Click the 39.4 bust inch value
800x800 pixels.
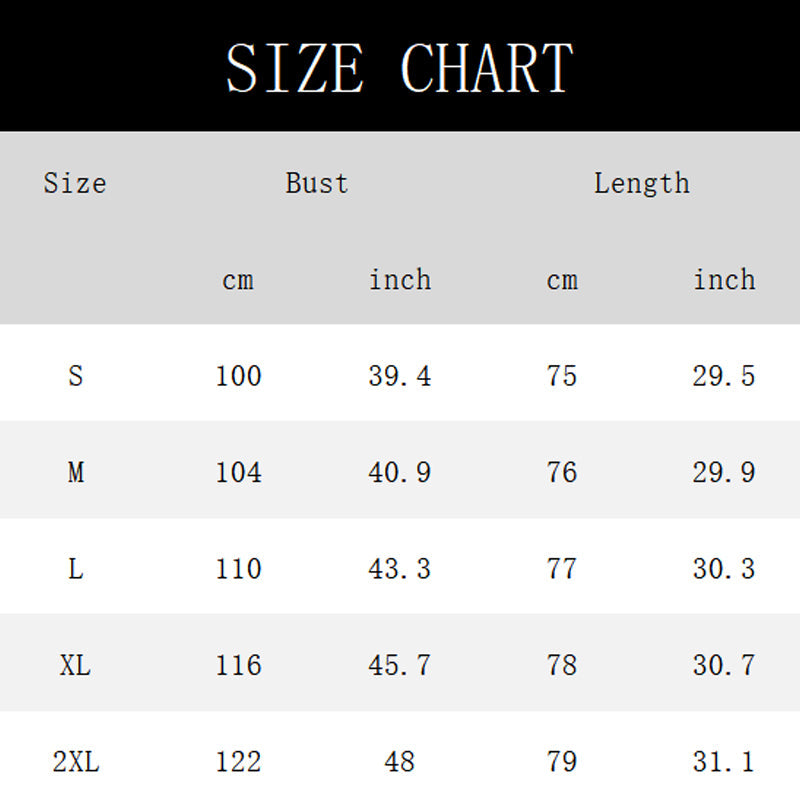(x=400, y=376)
